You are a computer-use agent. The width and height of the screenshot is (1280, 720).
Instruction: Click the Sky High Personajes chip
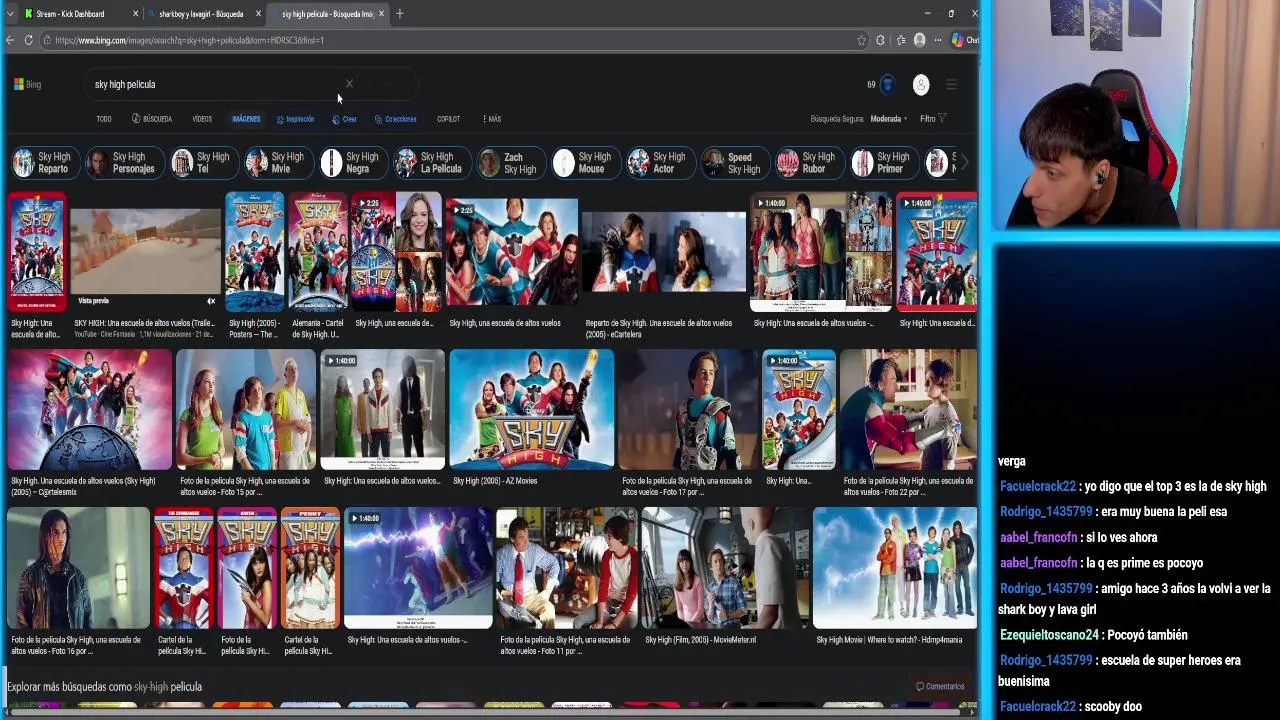pyautogui.click(x=123, y=163)
